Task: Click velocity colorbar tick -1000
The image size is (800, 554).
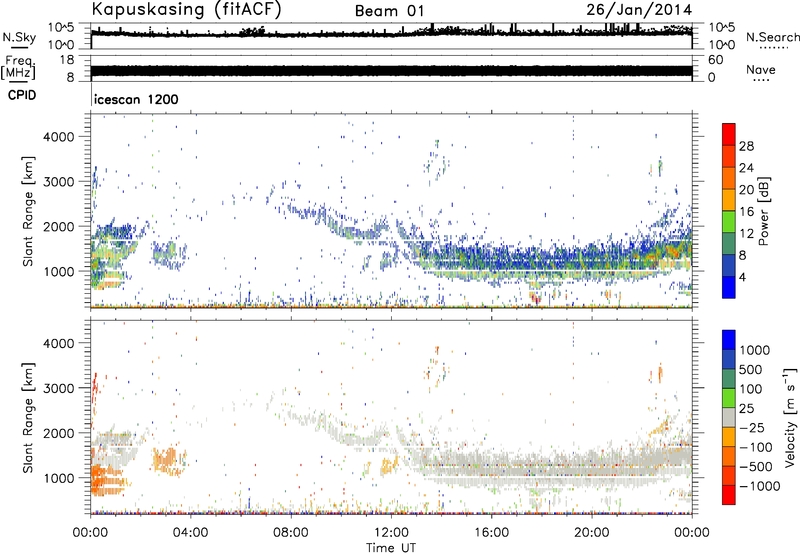Action: (x=760, y=486)
